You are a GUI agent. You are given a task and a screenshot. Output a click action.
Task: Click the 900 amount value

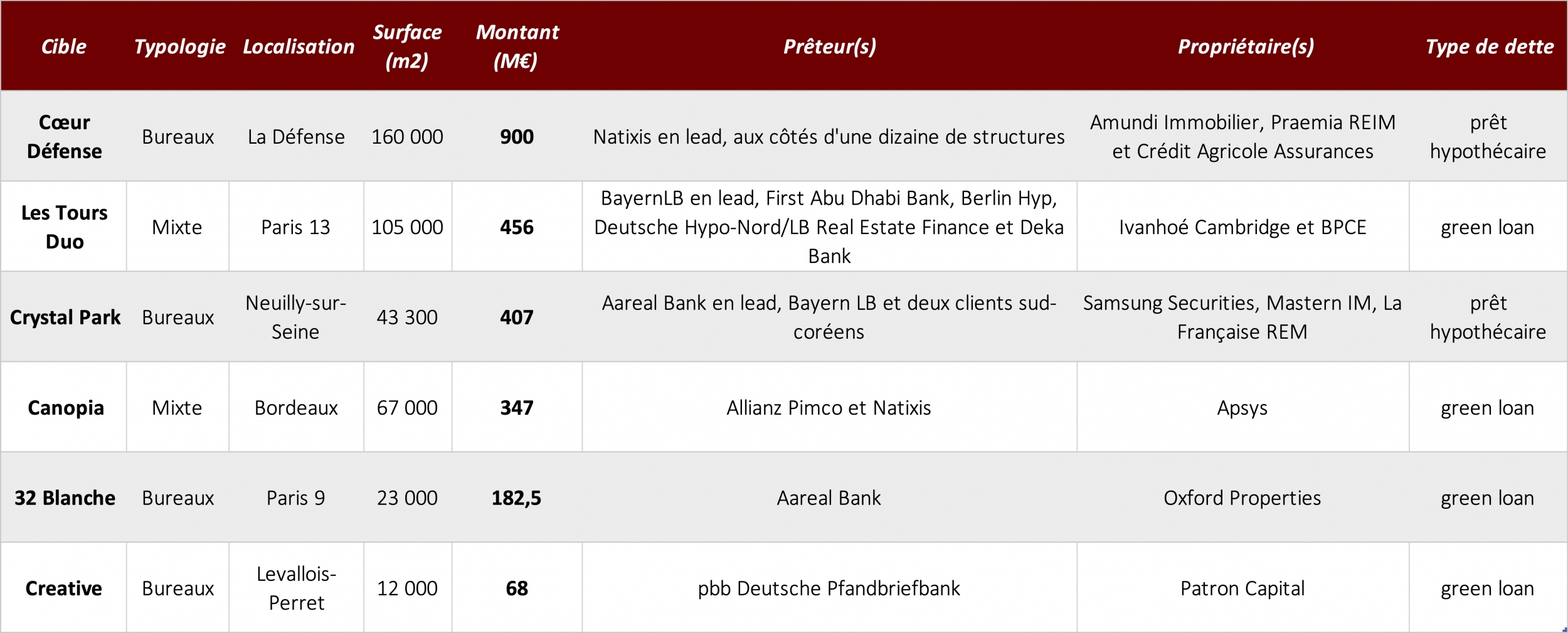click(517, 136)
